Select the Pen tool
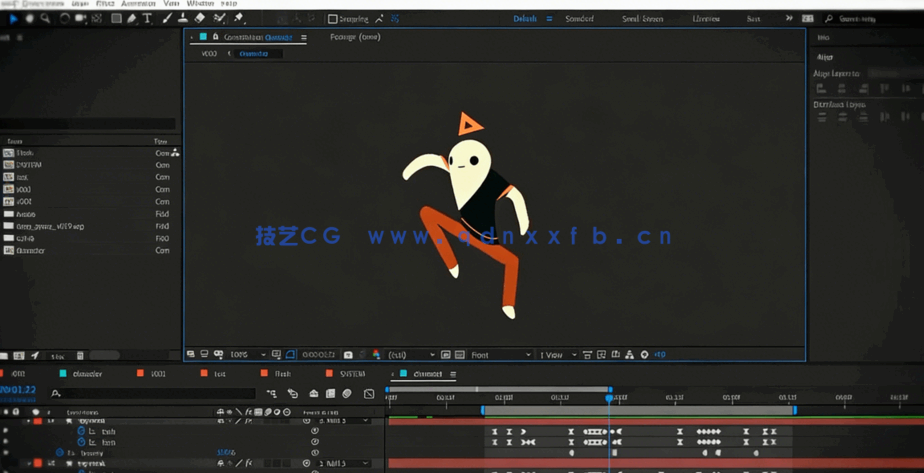The height and width of the screenshot is (473, 924). coord(131,18)
